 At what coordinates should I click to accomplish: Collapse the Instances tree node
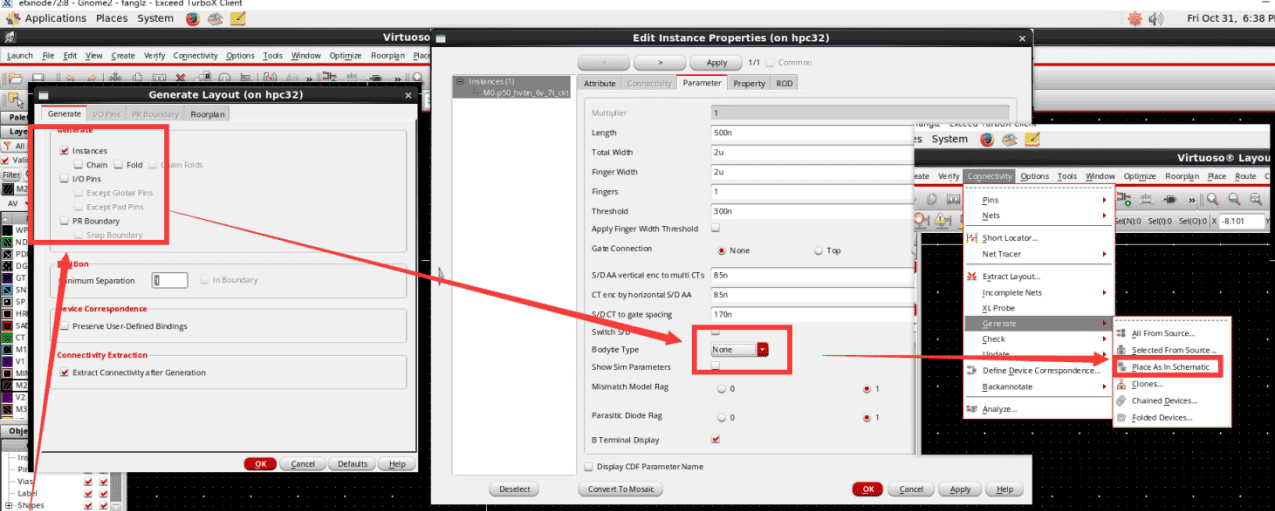(459, 81)
